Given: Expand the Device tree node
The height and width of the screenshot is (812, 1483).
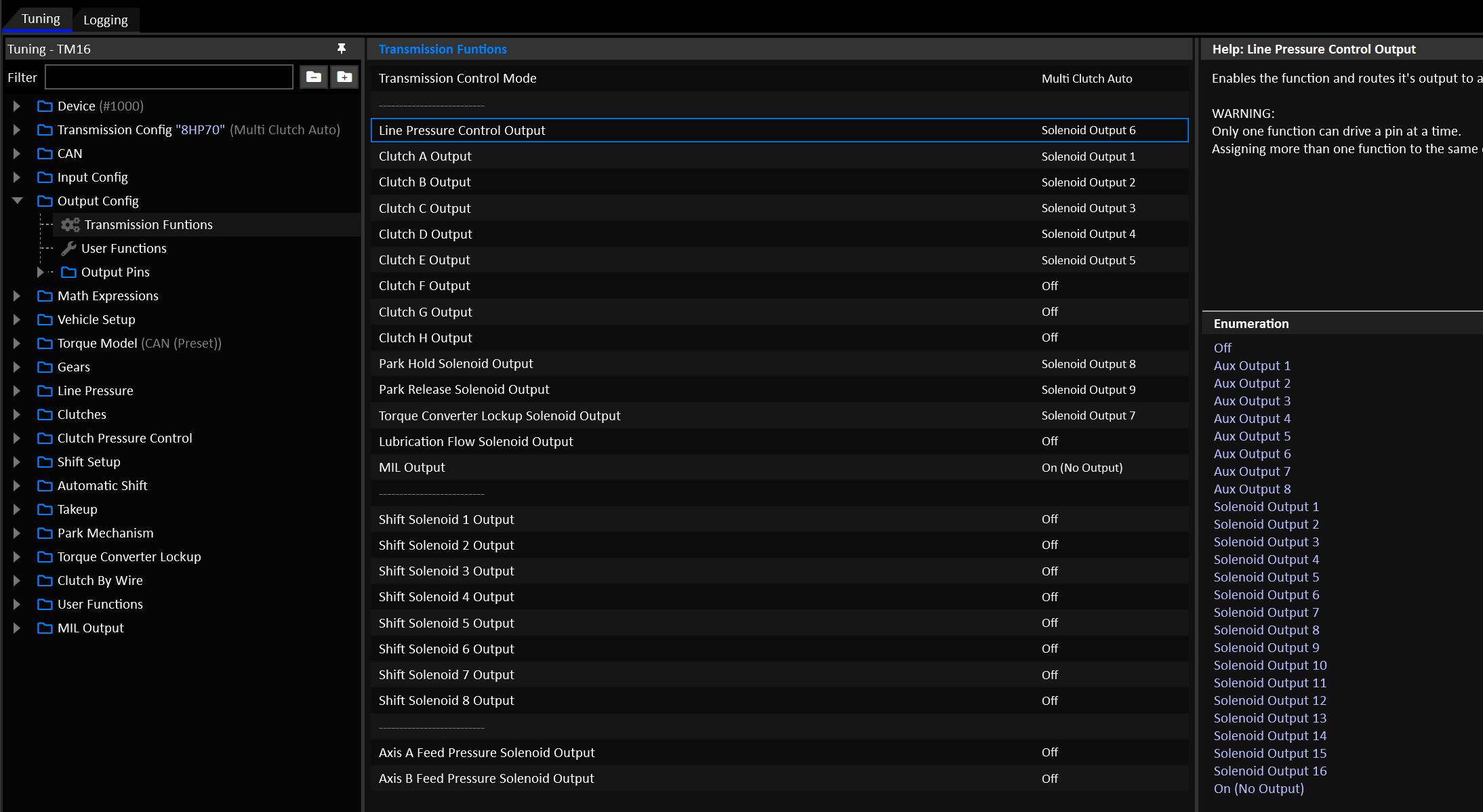Looking at the screenshot, I should (17, 106).
